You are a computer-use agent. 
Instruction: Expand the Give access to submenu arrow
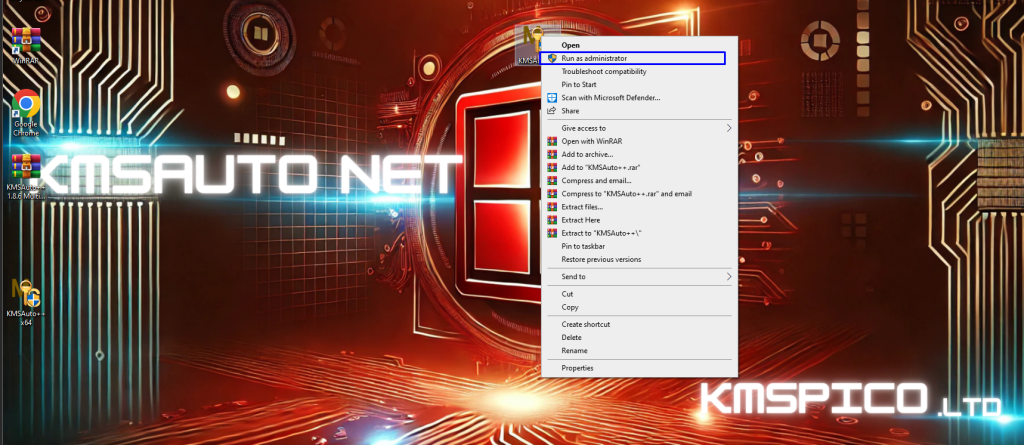tap(728, 128)
